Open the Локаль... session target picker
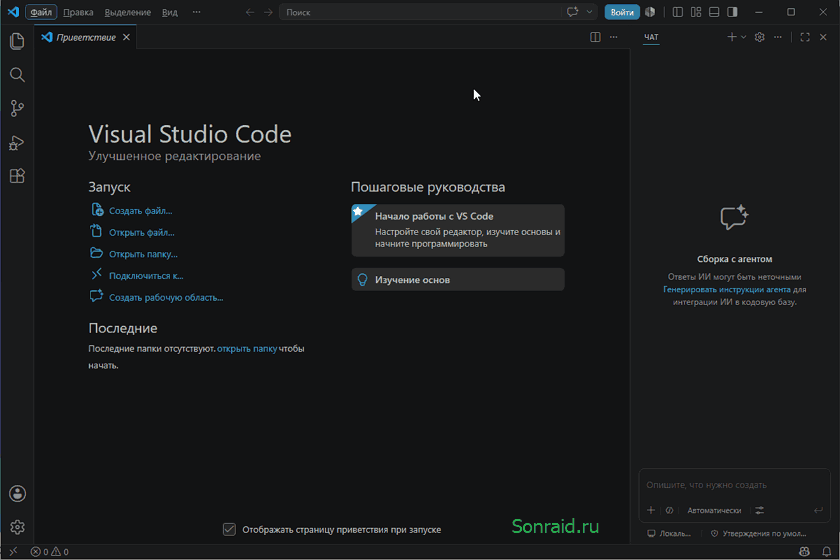 669,534
